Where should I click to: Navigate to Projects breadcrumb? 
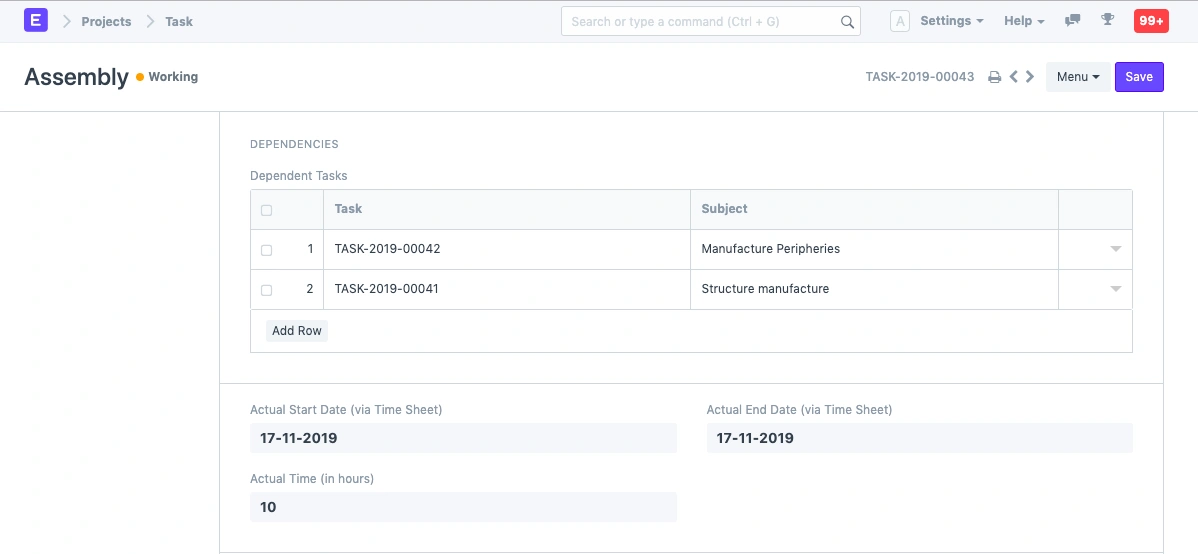(106, 21)
